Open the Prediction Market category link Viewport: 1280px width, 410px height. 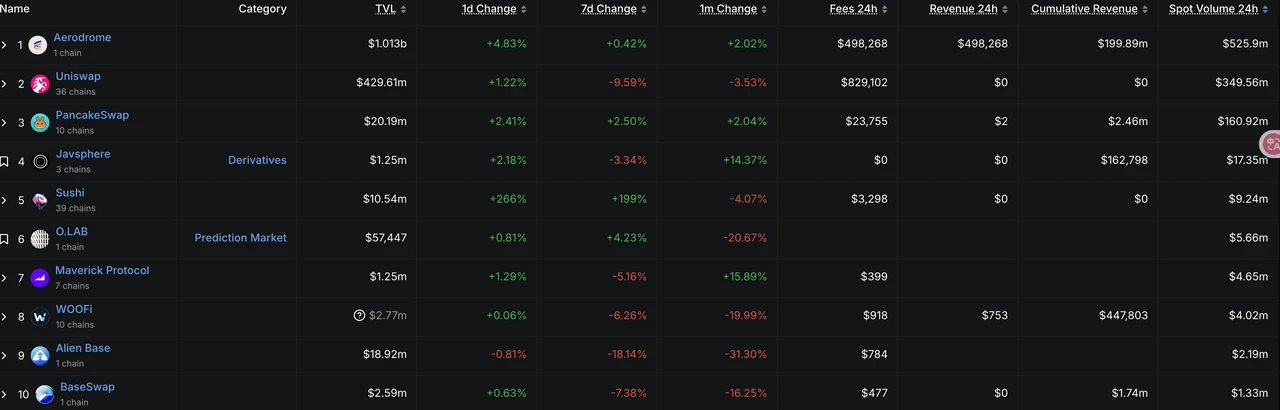coord(240,238)
